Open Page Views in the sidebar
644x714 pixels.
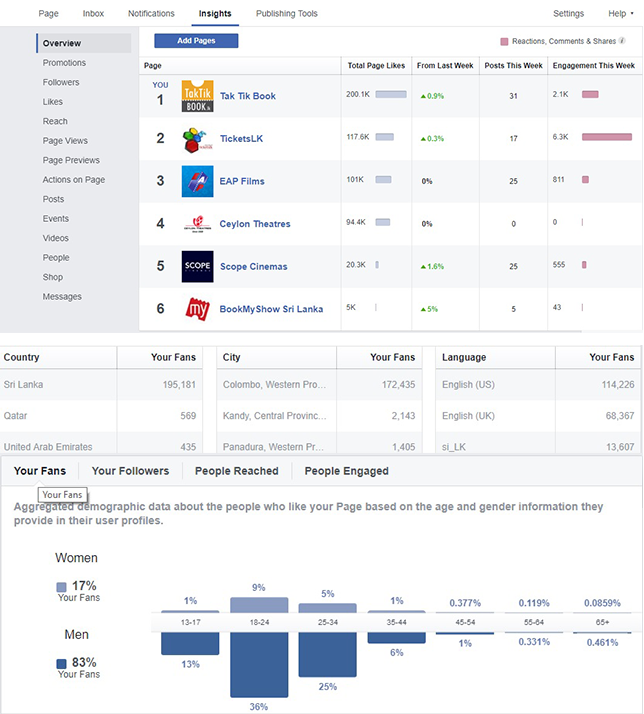[65, 141]
